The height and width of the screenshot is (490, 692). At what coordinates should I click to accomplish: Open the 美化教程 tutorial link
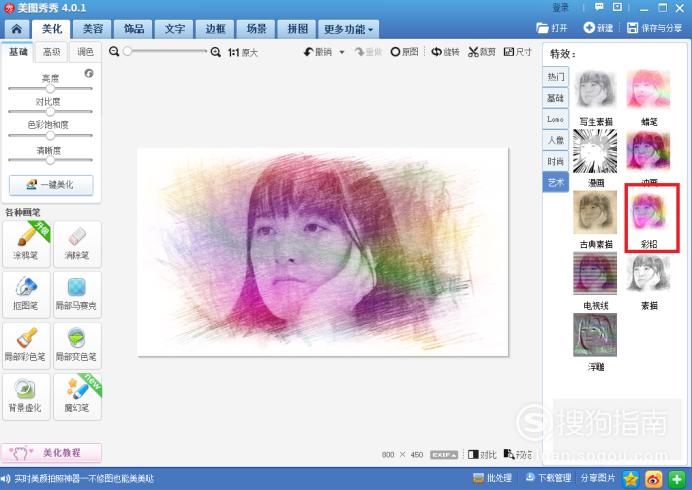51,453
